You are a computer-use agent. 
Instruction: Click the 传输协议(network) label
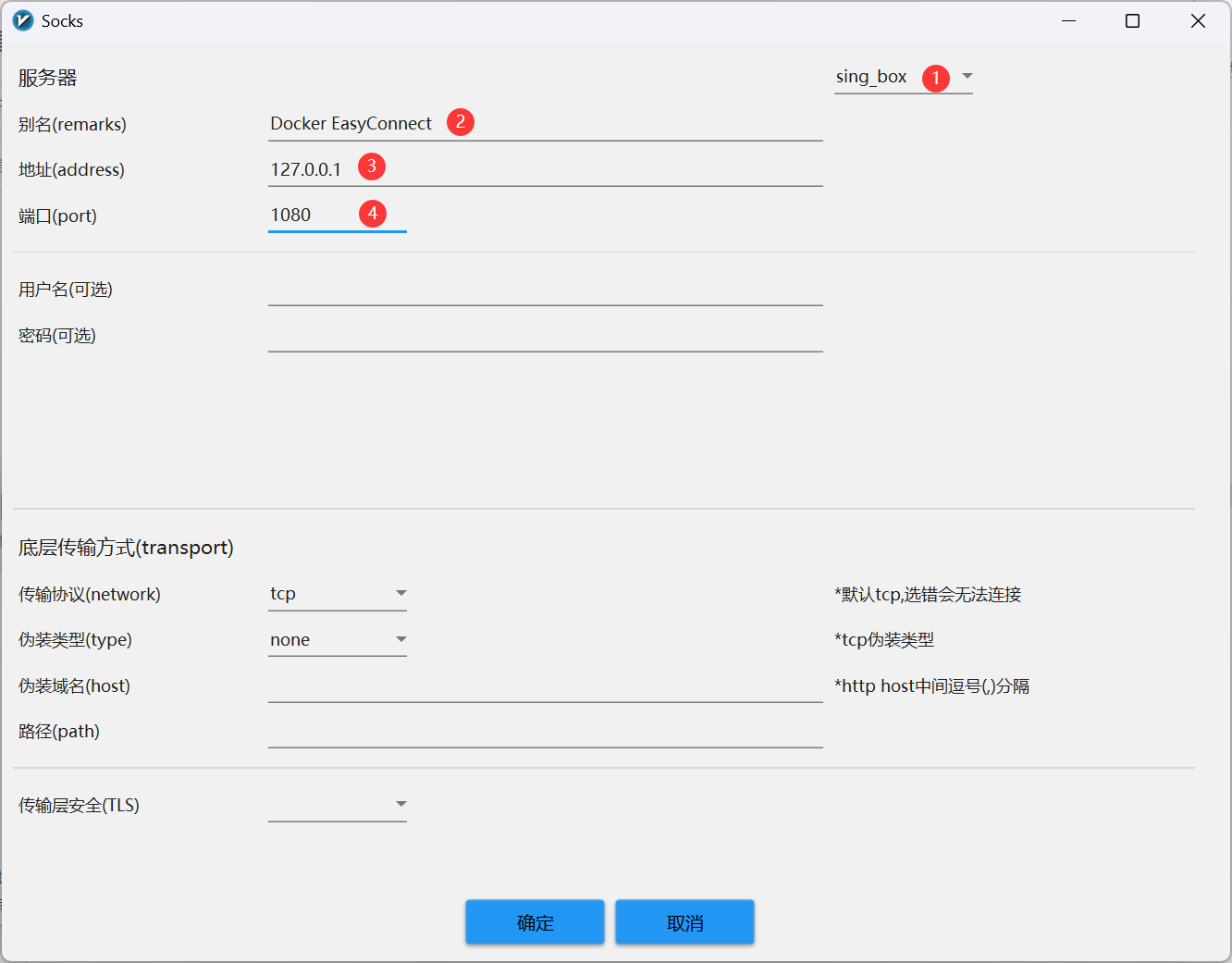[x=90, y=594]
